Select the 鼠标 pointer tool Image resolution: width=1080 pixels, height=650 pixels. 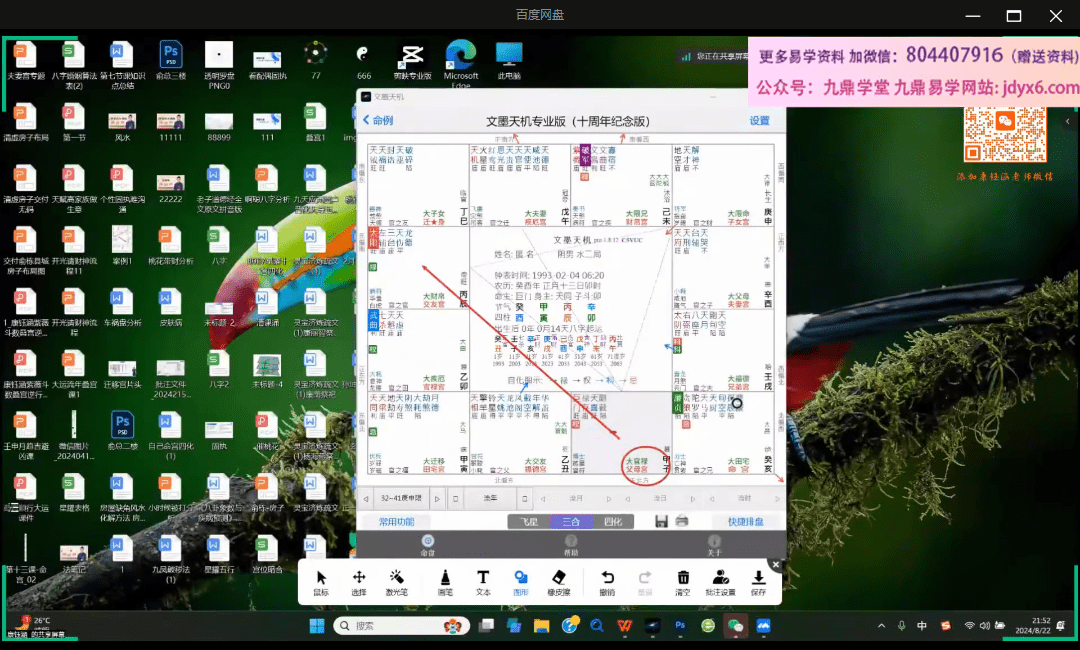click(321, 582)
